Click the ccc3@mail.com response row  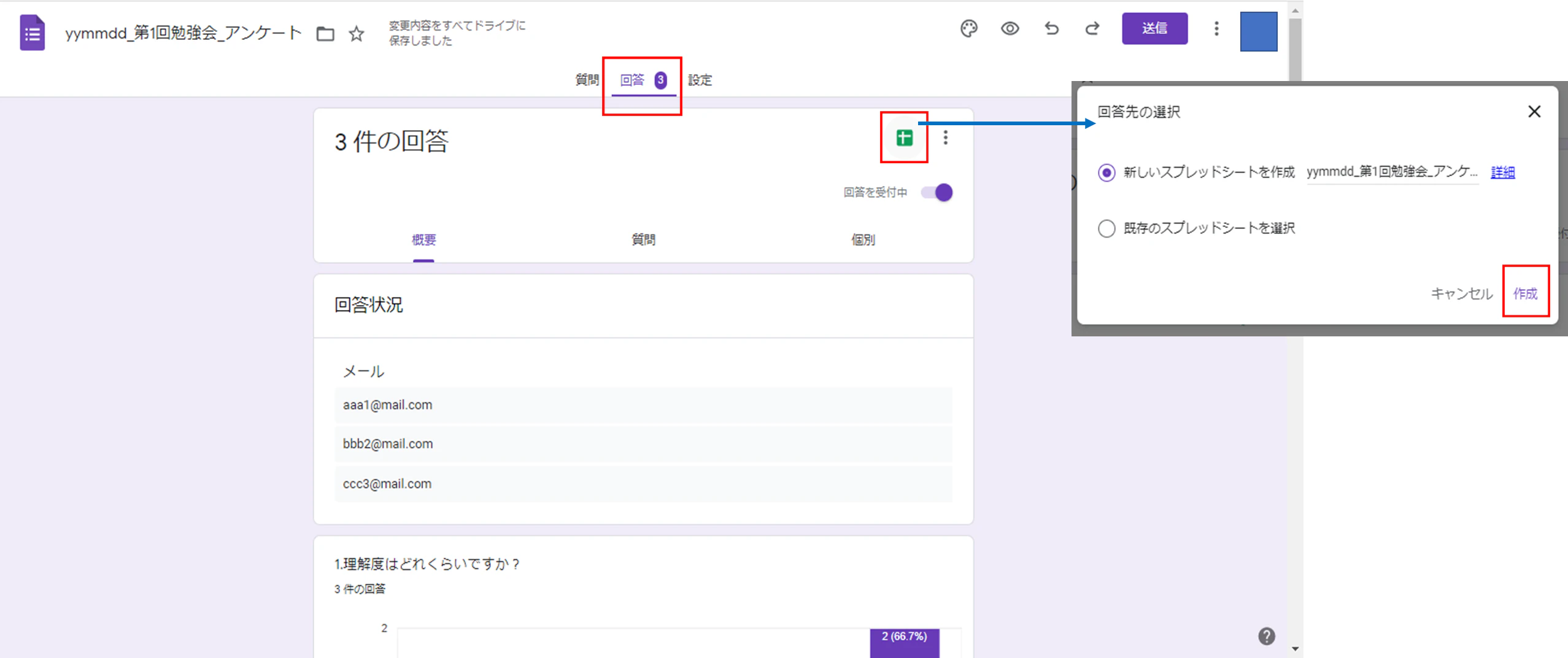pos(643,484)
